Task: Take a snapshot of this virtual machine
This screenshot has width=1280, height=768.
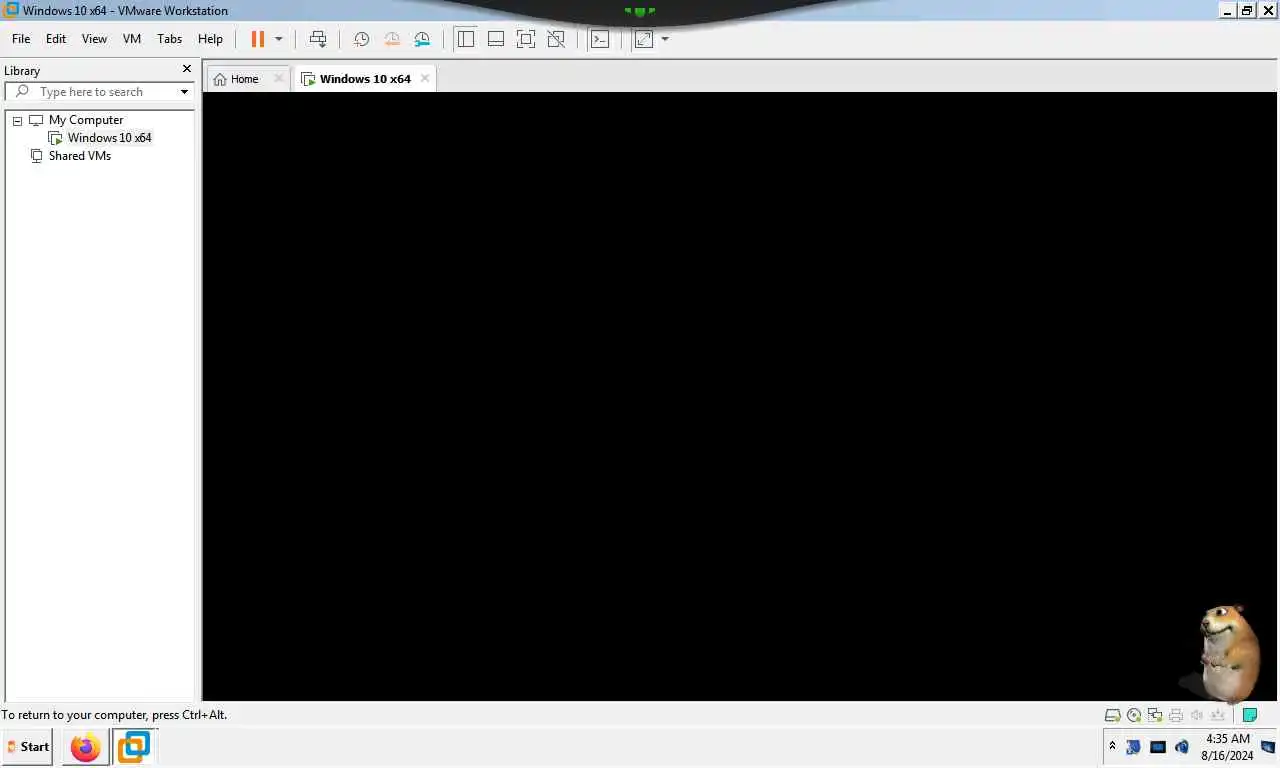Action: [x=361, y=39]
